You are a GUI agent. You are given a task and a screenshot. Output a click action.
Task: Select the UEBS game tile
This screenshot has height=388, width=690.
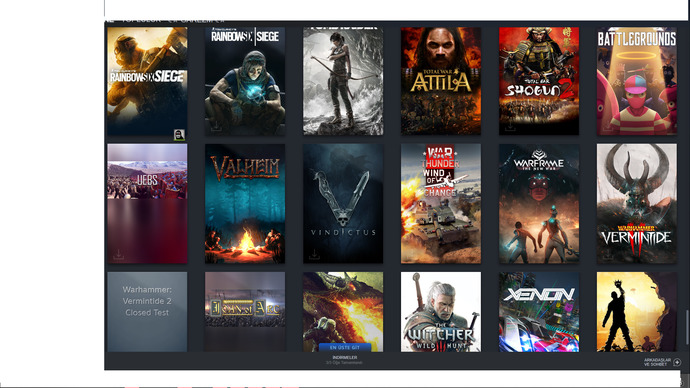pos(147,204)
